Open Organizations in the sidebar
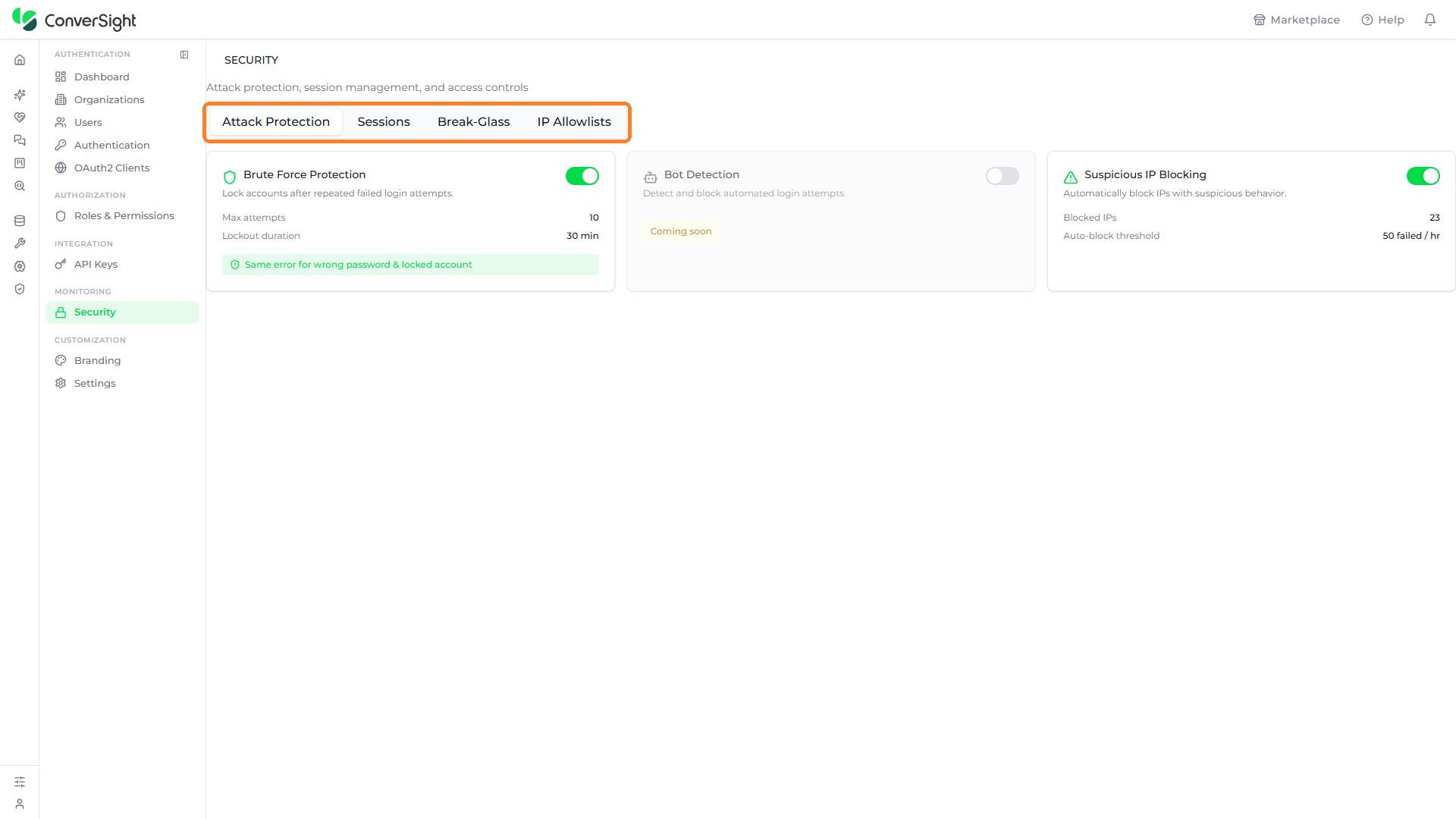 tap(122, 99)
